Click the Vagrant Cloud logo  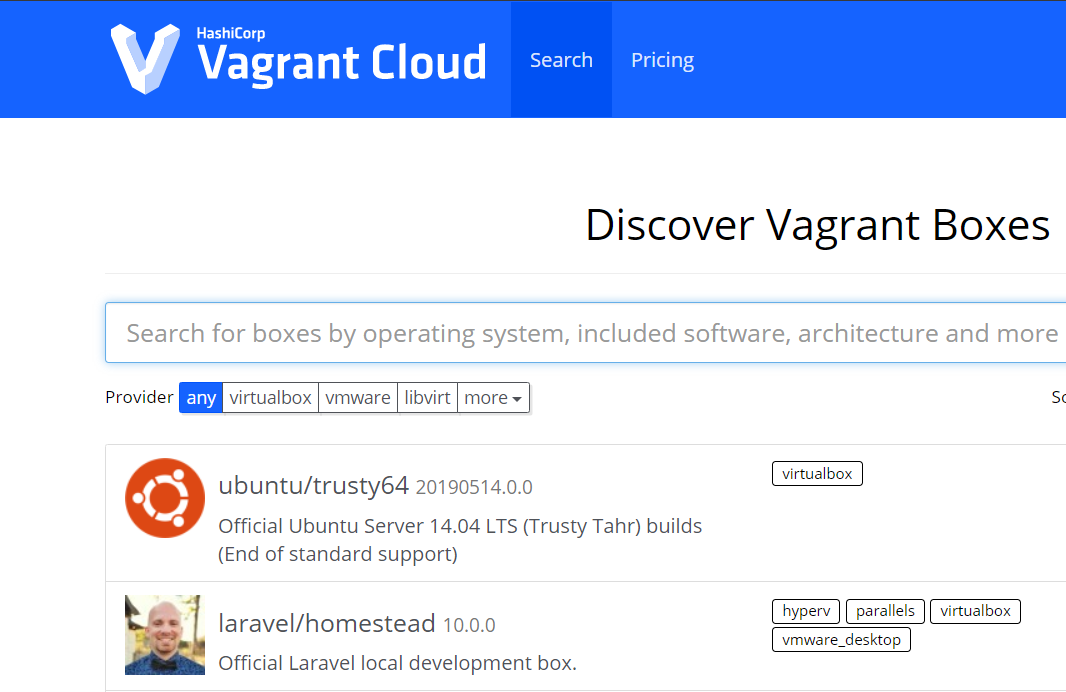pos(300,60)
